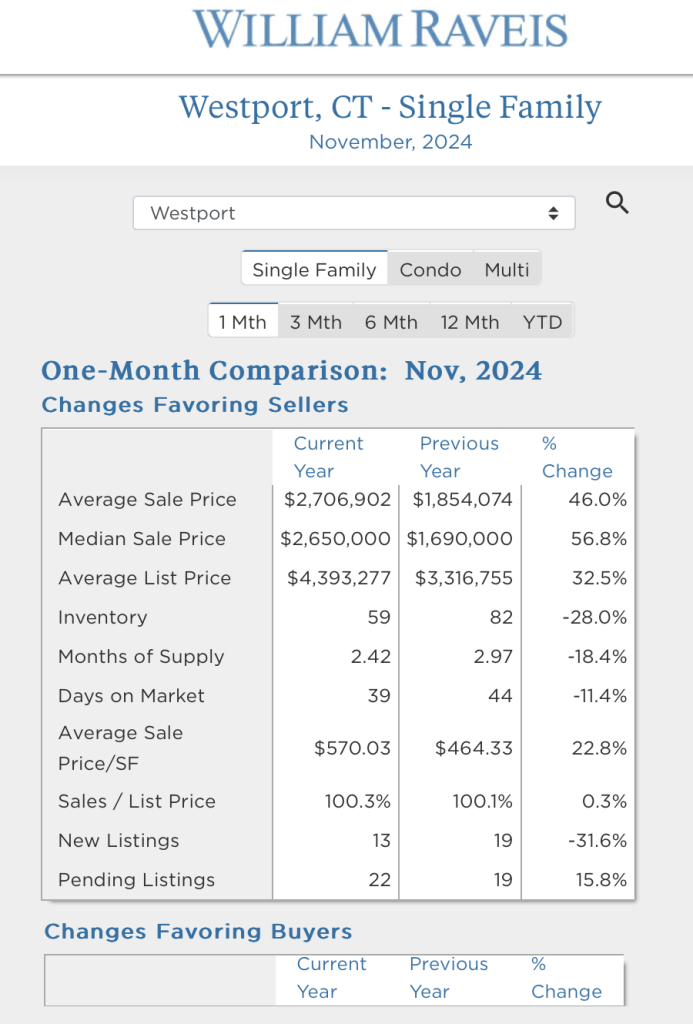Select the 1 Mth period tab
693x1024 pixels.
pyautogui.click(x=243, y=322)
